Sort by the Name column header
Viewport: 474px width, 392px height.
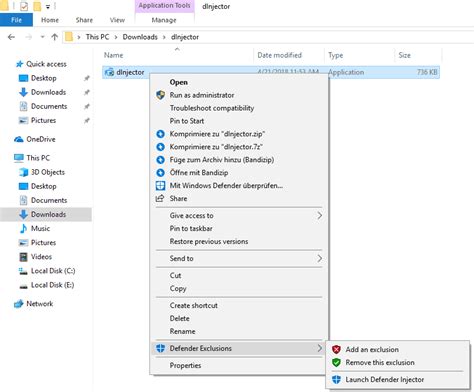click(x=114, y=55)
